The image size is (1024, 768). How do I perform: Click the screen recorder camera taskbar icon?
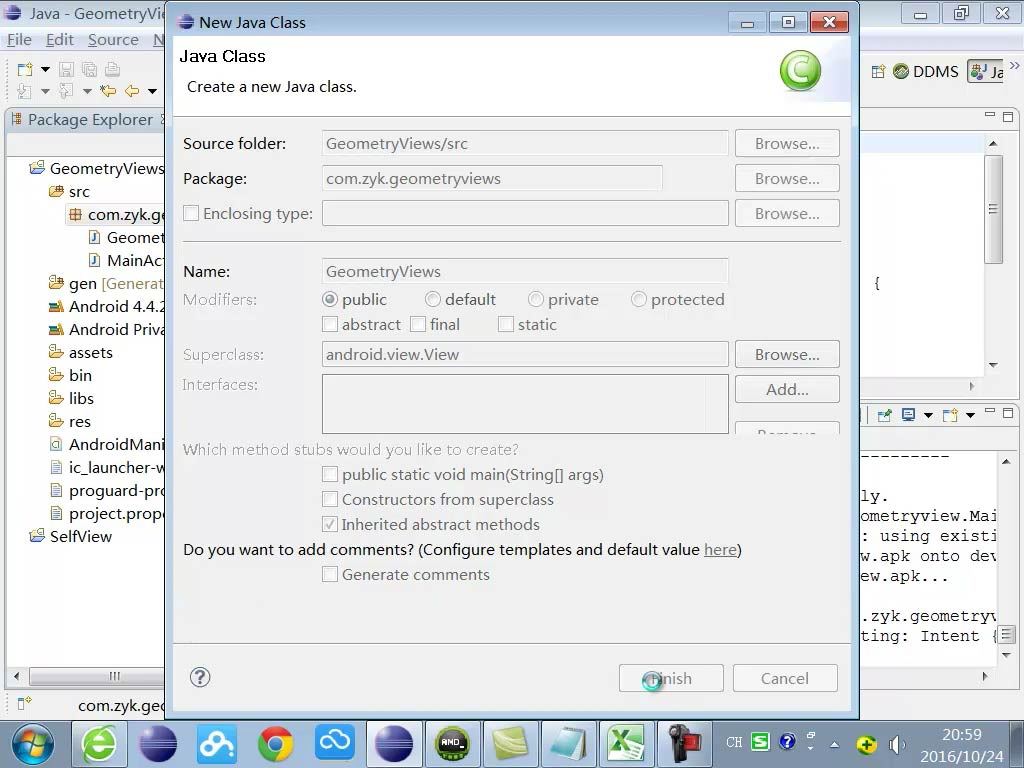pyautogui.click(x=683, y=744)
